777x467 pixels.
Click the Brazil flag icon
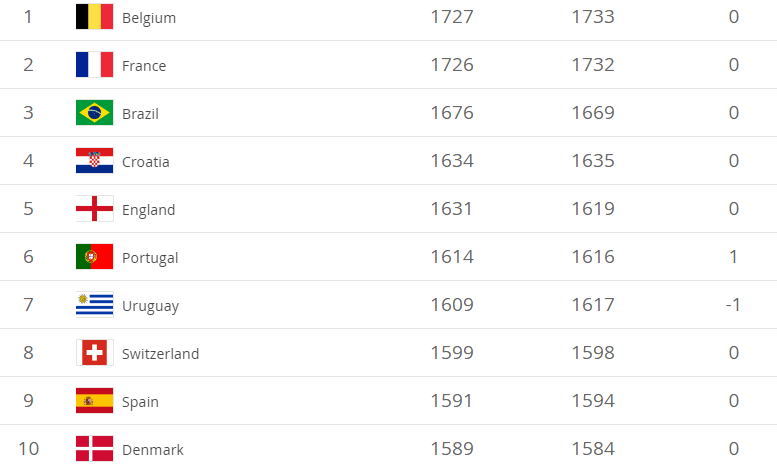[94, 113]
